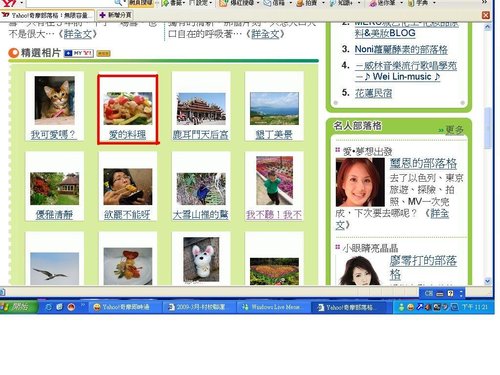Close the current tab with red X
Image resolution: width=500 pixels, height=375 pixels.
point(486,15)
